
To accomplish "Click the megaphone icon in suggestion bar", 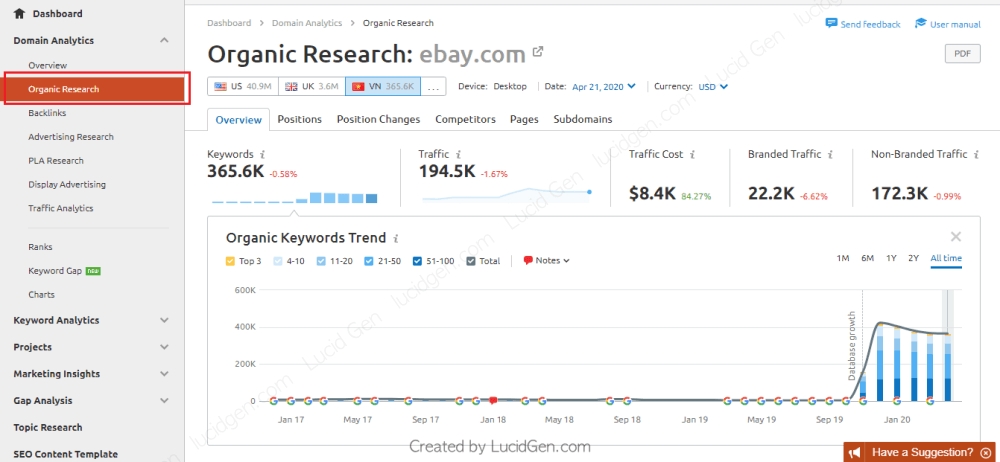I will click(x=856, y=452).
